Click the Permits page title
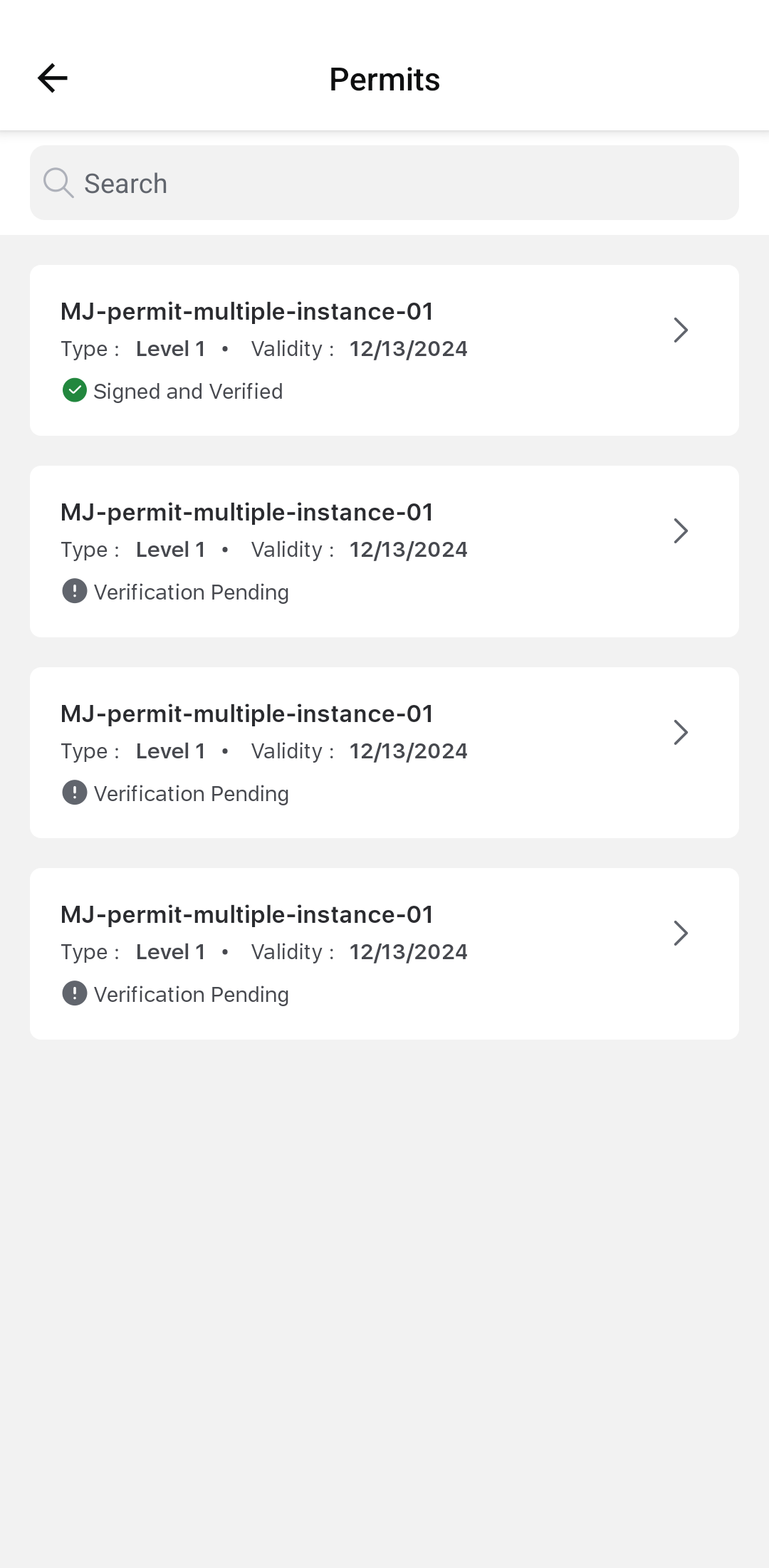Image resolution: width=769 pixels, height=1568 pixels. (x=384, y=79)
